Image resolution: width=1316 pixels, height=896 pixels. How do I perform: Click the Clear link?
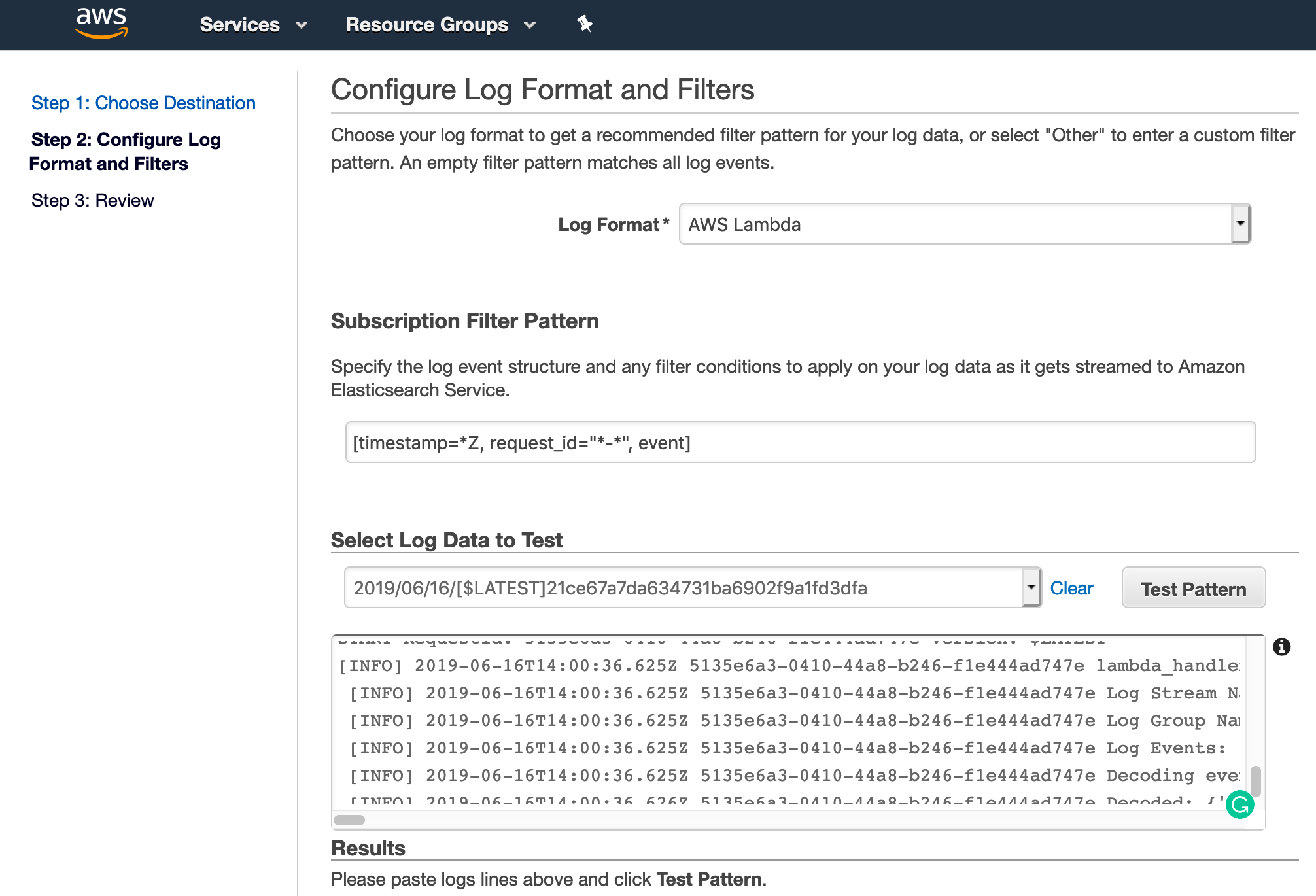(1071, 588)
